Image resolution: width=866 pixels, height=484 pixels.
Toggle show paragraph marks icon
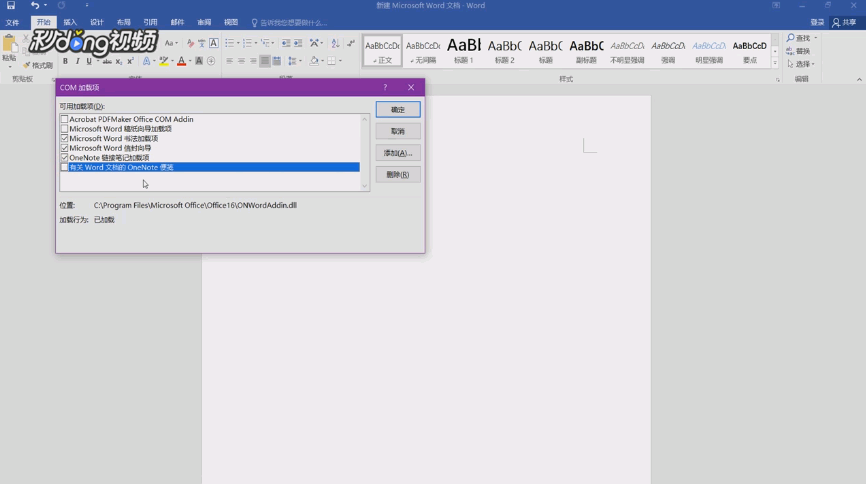(351, 43)
